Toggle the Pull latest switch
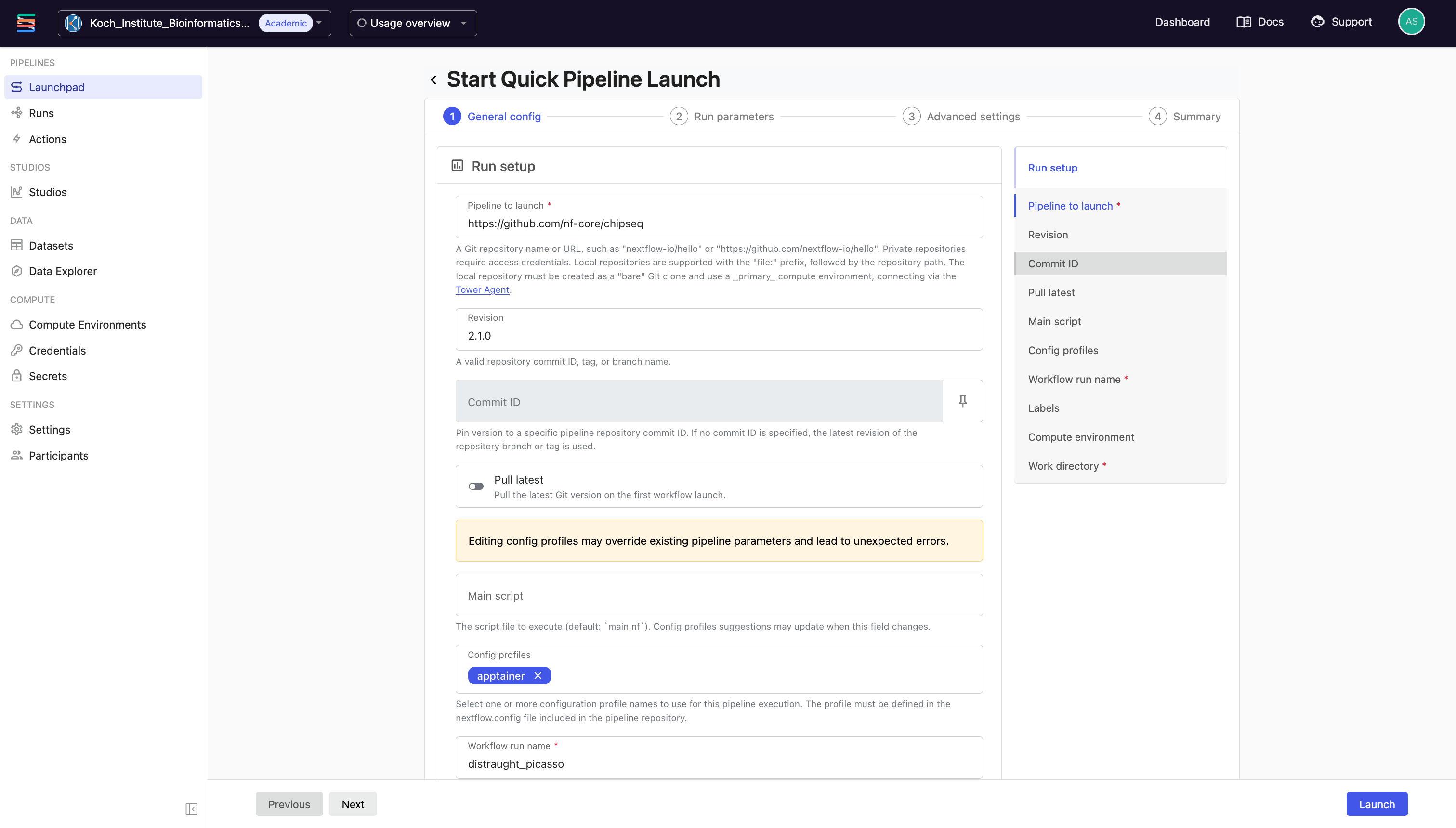Viewport: 1456px width, 828px height. 476,486
